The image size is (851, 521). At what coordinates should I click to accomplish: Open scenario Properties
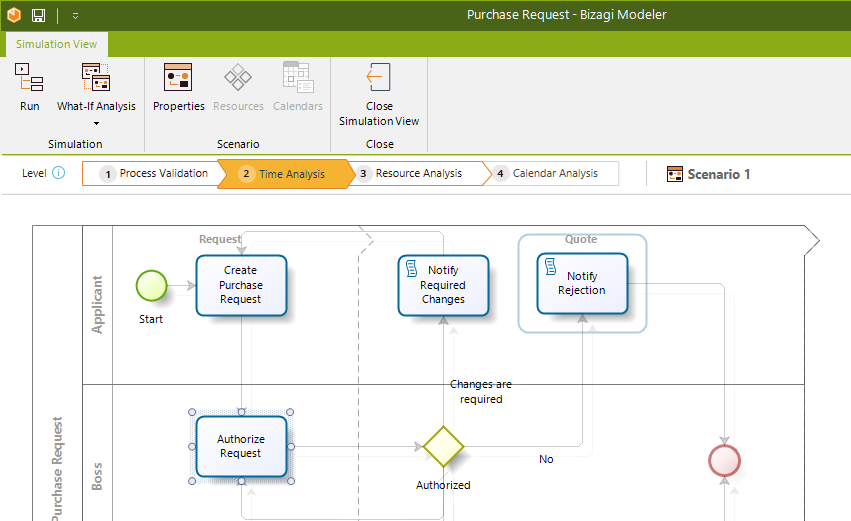pyautogui.click(x=179, y=87)
